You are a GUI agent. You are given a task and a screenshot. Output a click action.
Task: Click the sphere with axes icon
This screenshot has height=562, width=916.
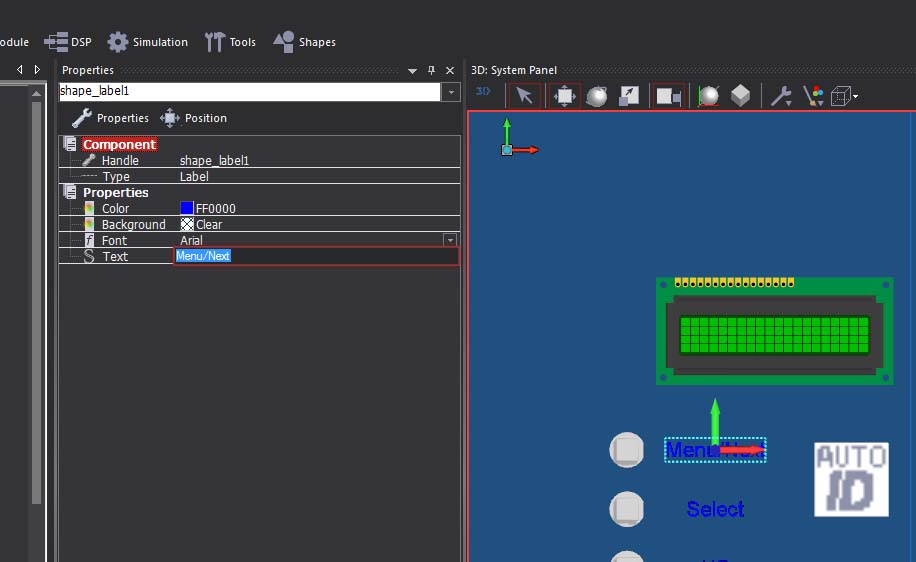click(x=708, y=96)
